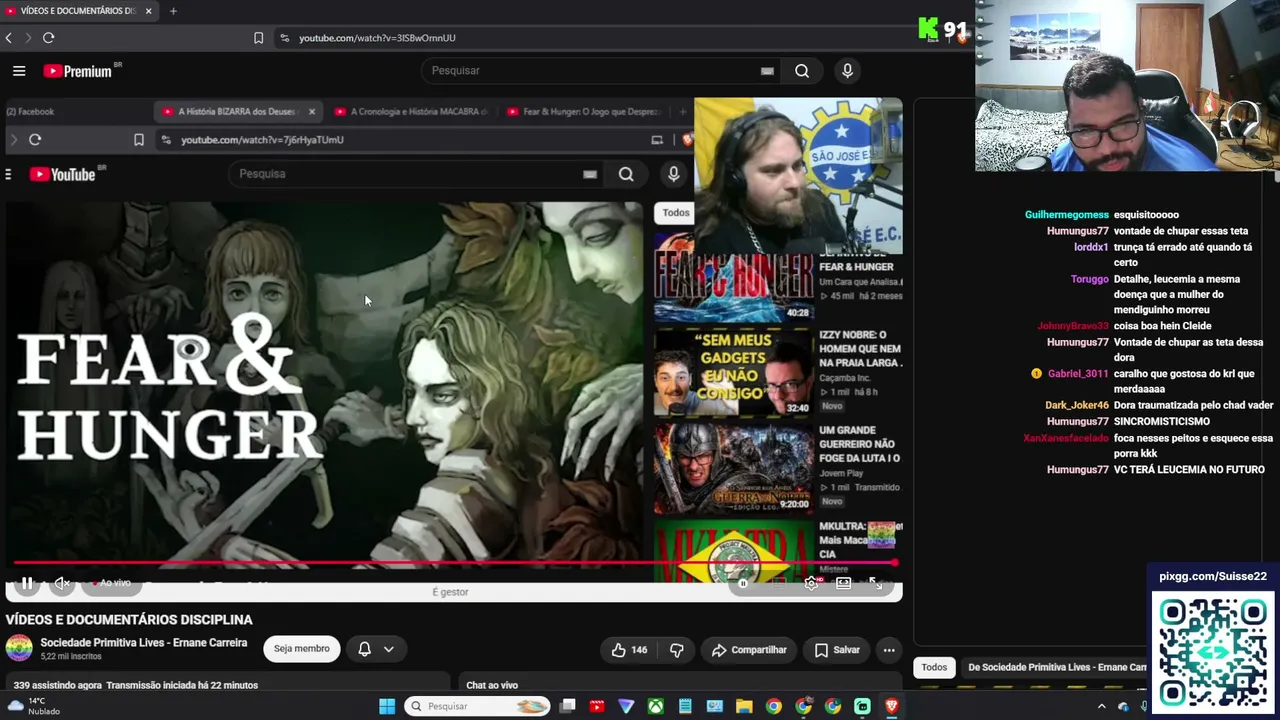Viewport: 1280px width, 720px height.
Task: Unmute the video with the speaker icon
Action: click(62, 583)
